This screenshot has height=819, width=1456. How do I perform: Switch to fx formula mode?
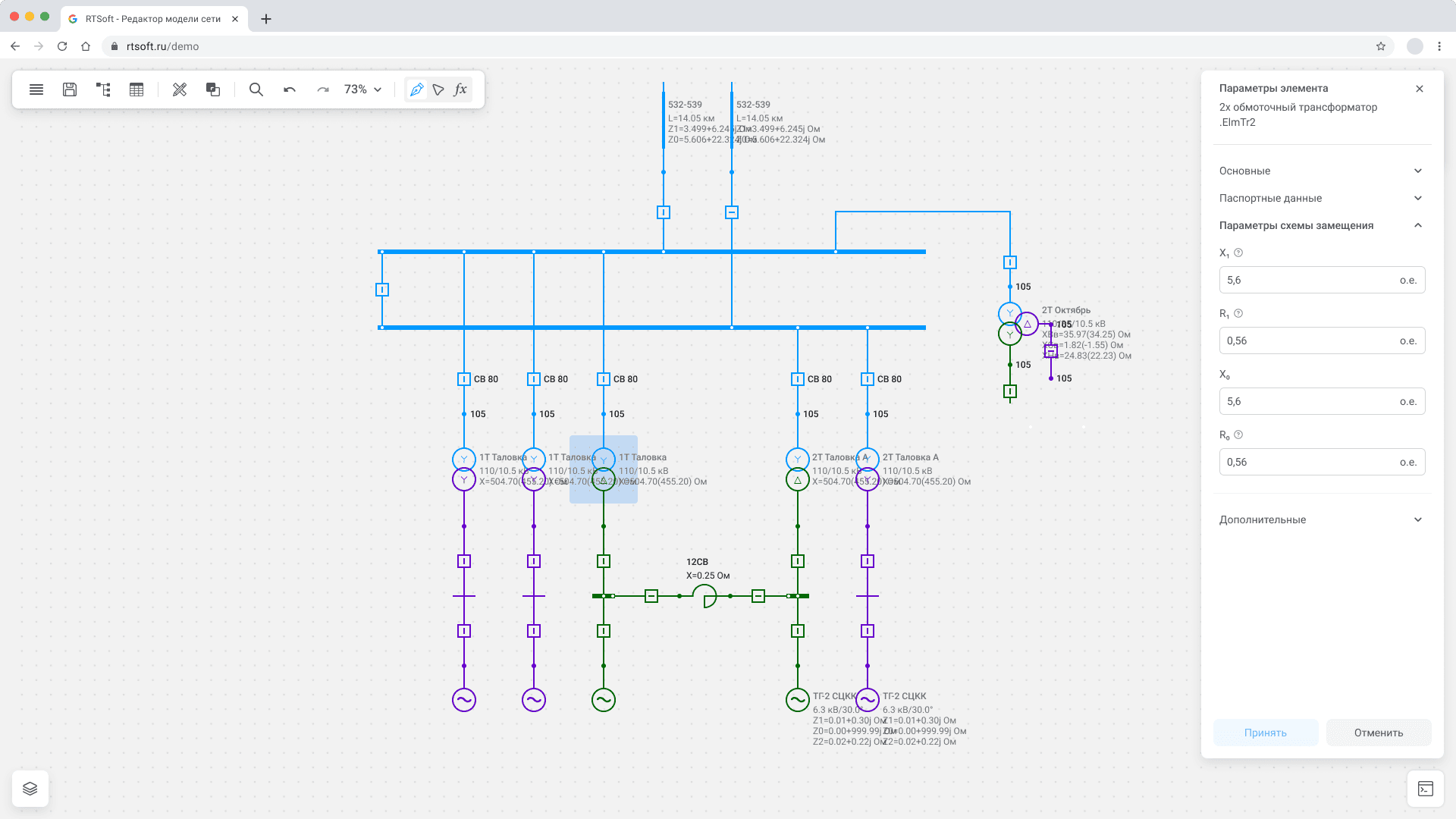coord(460,89)
